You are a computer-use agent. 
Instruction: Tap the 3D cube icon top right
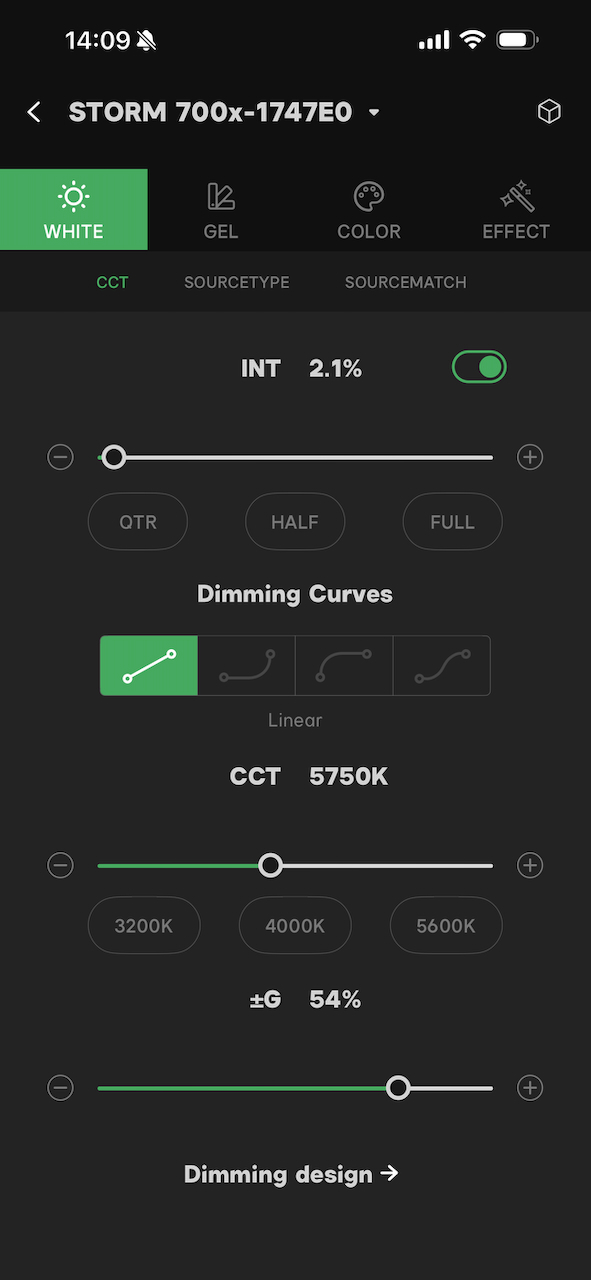point(549,111)
